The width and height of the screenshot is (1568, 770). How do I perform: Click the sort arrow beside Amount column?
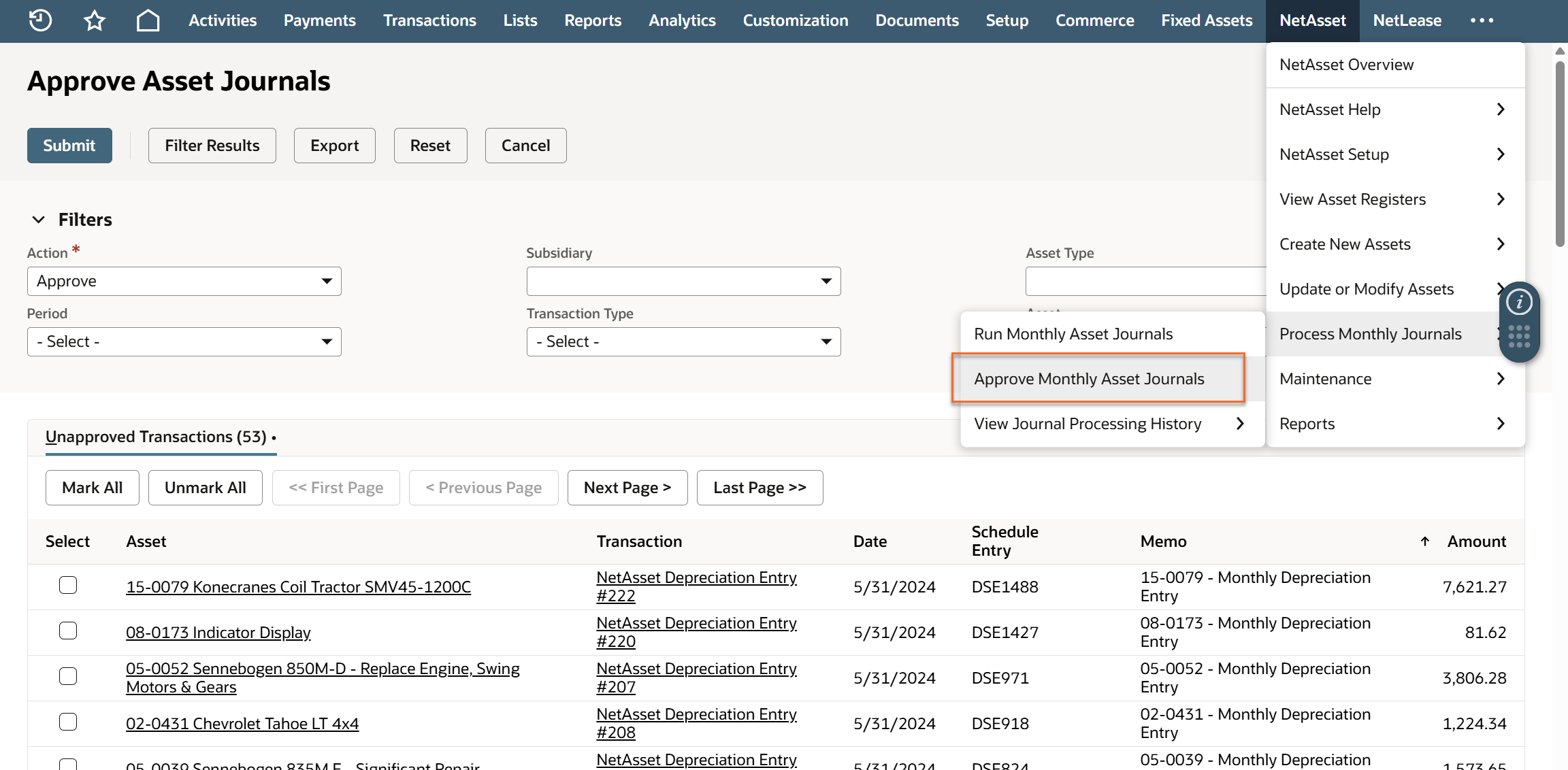1424,541
